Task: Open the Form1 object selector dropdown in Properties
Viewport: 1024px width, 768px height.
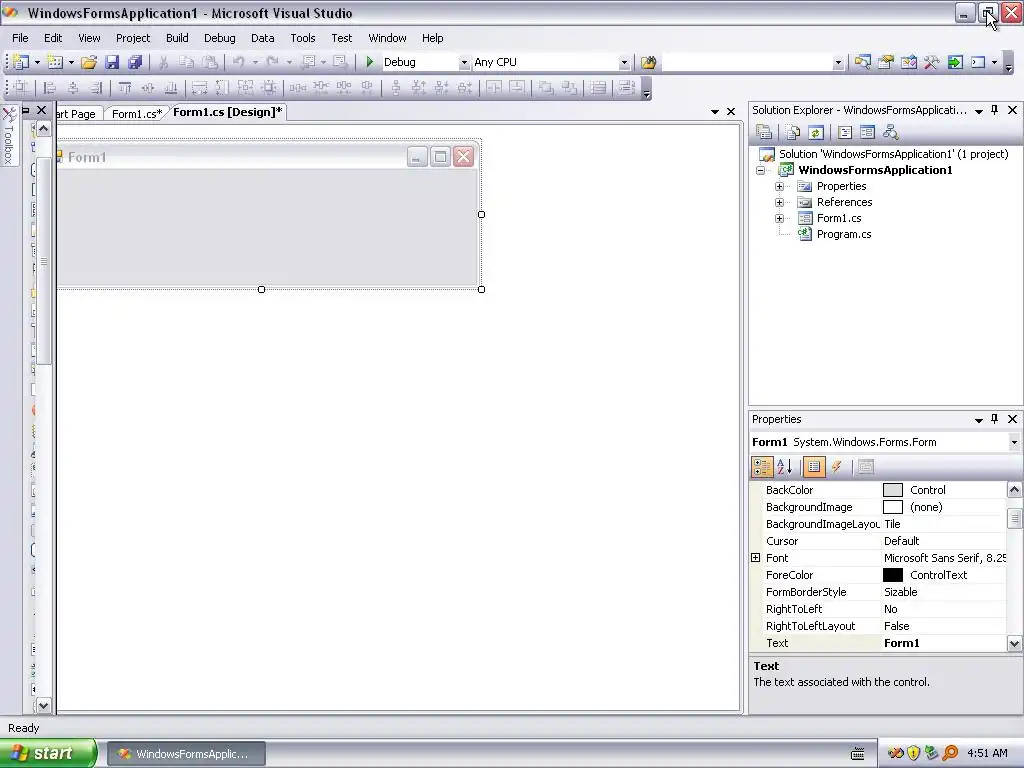Action: click(1014, 442)
